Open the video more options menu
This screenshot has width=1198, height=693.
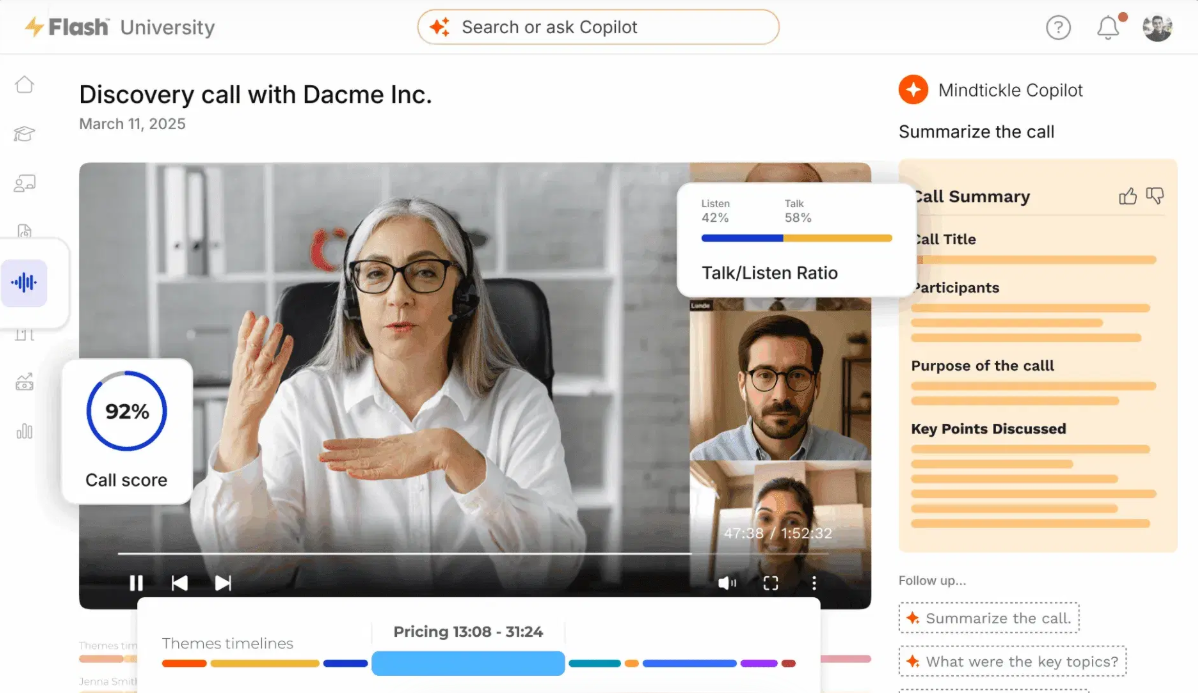[x=814, y=583]
